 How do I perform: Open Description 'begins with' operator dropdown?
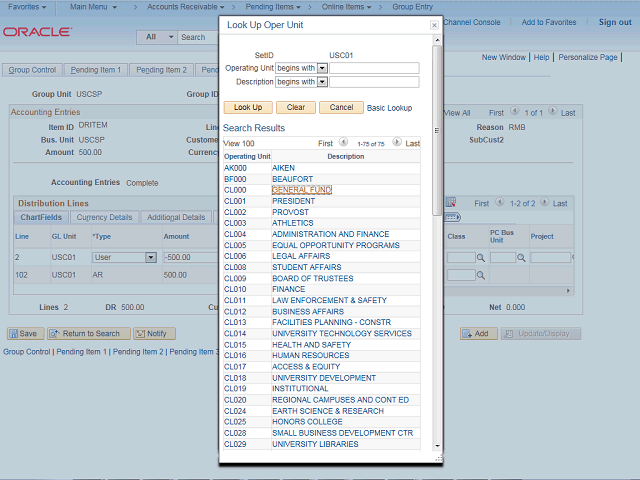click(322, 82)
